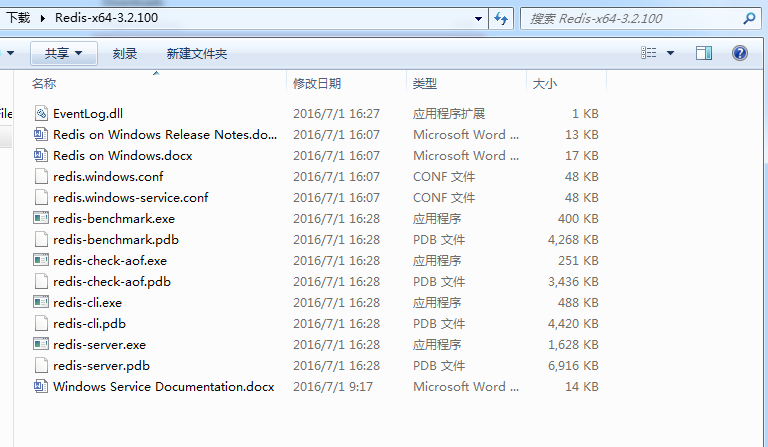This screenshot has width=768, height=447.
Task: Open the help question mark icon
Action: (740, 53)
